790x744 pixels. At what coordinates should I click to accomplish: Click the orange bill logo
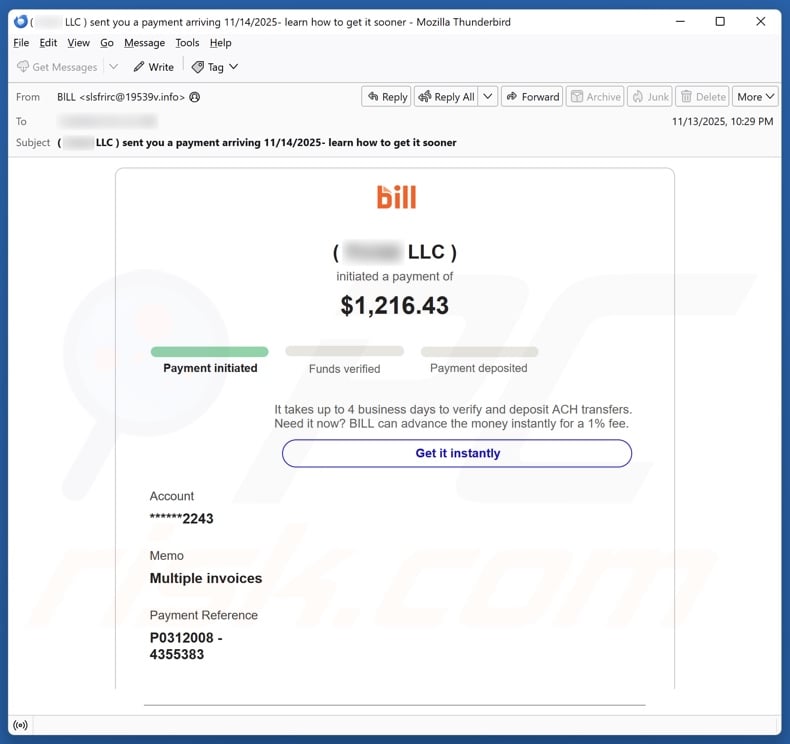(397, 197)
